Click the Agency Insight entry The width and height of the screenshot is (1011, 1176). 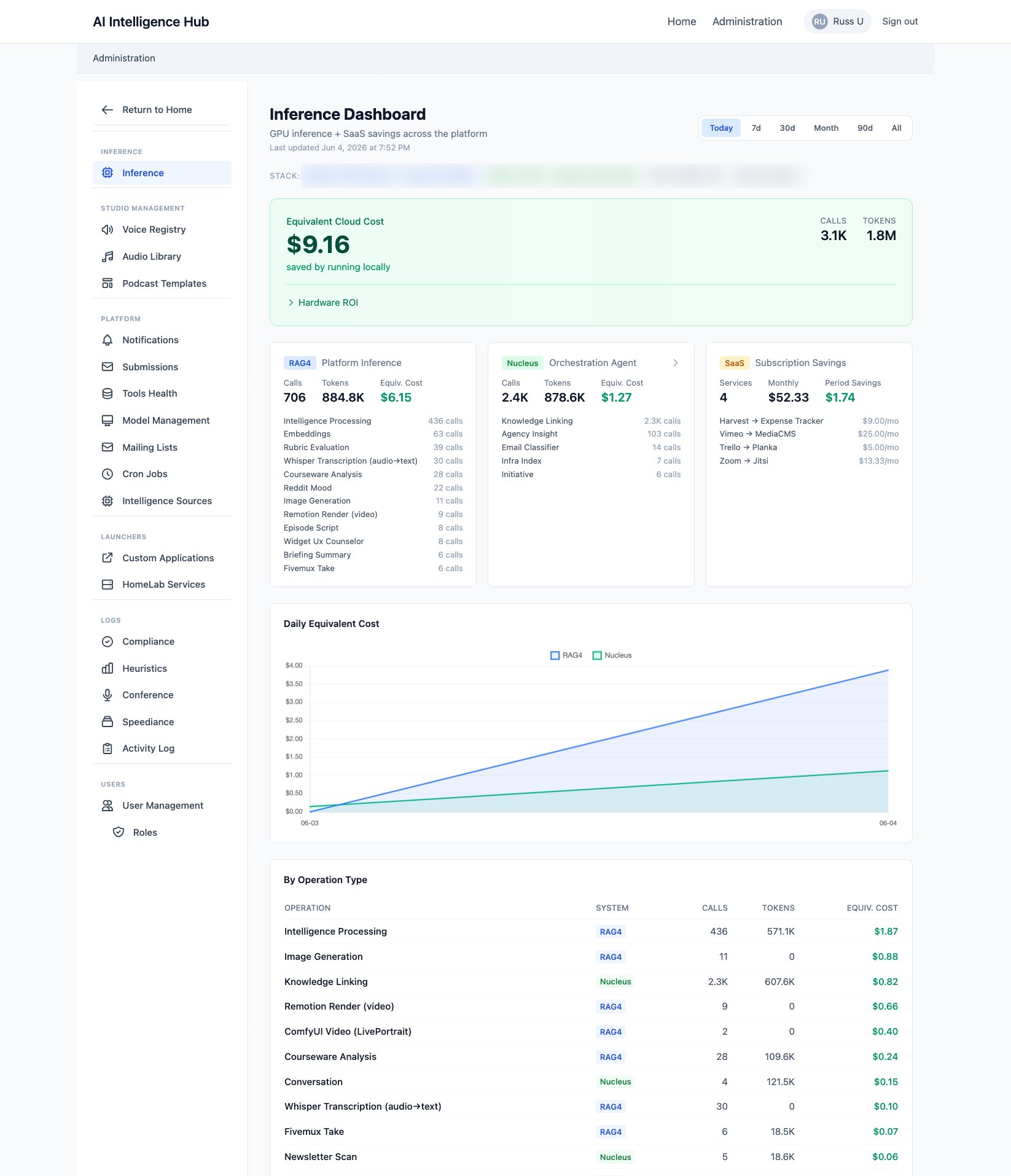point(591,434)
